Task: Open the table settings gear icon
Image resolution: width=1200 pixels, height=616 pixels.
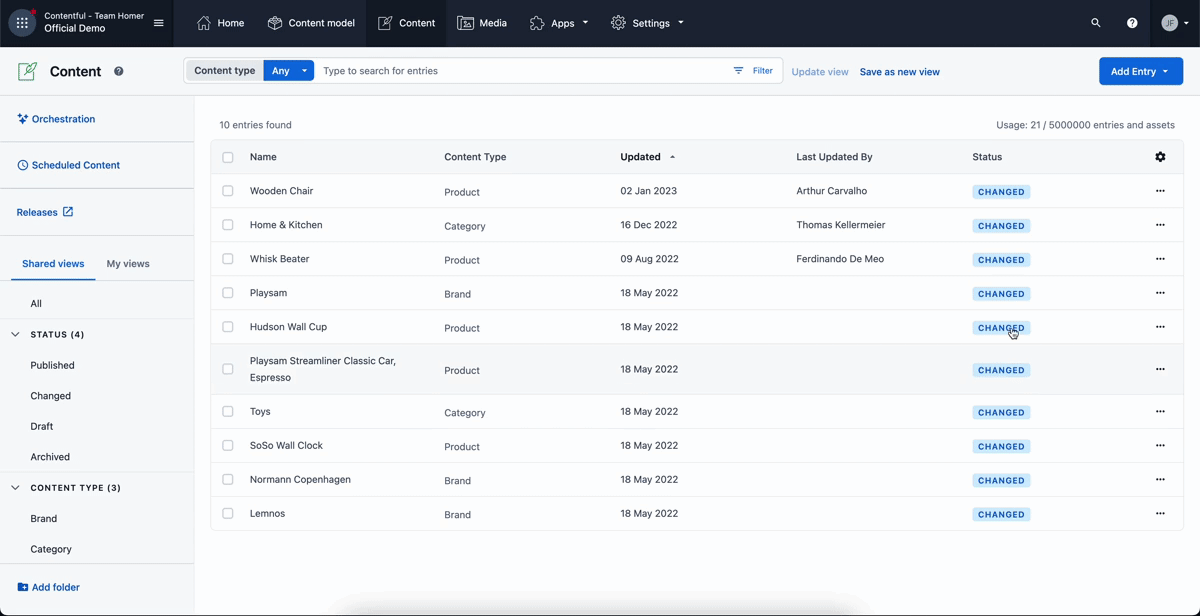Action: pyautogui.click(x=1160, y=157)
